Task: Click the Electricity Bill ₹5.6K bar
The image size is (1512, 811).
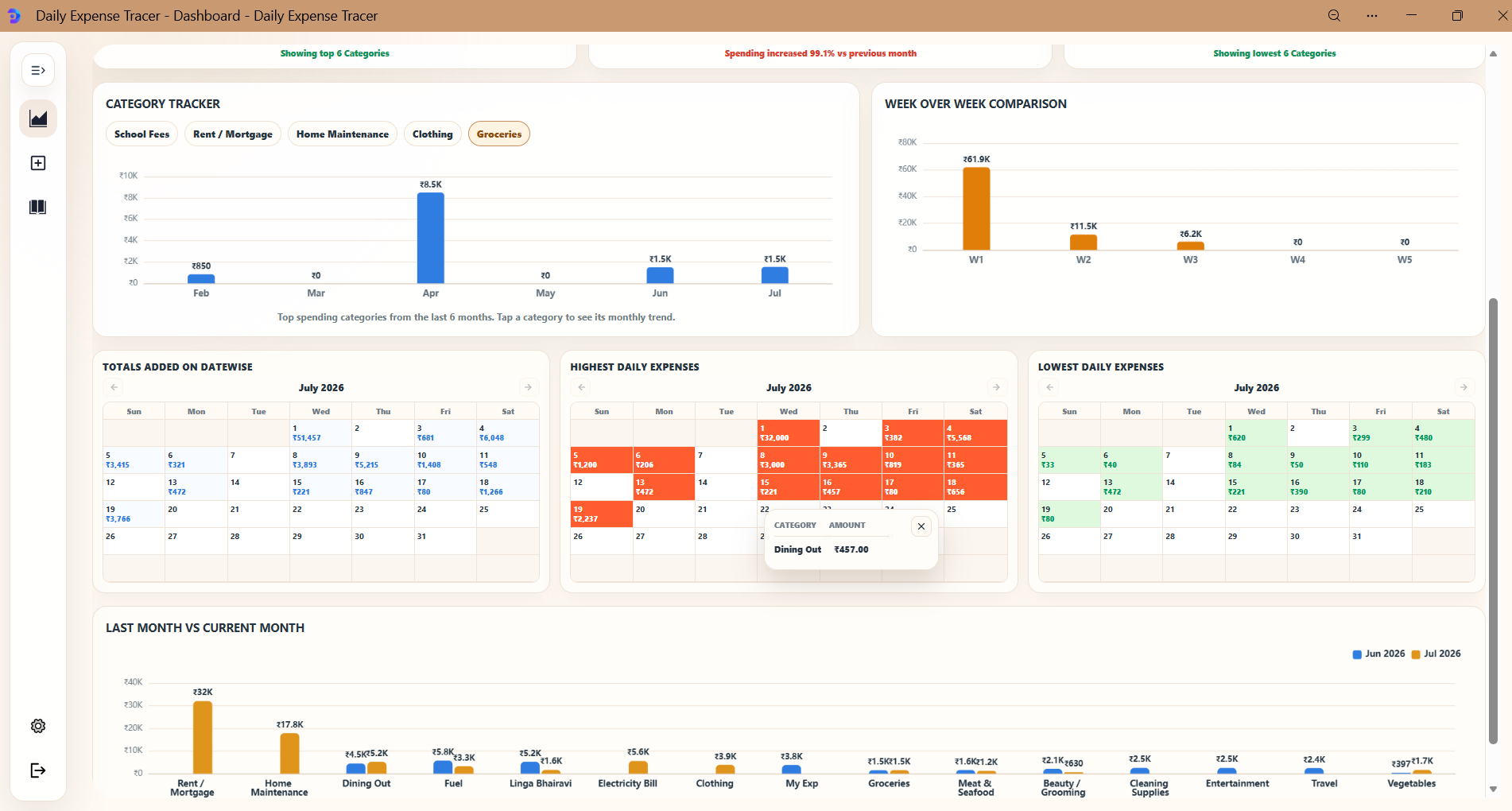Action: (638, 767)
